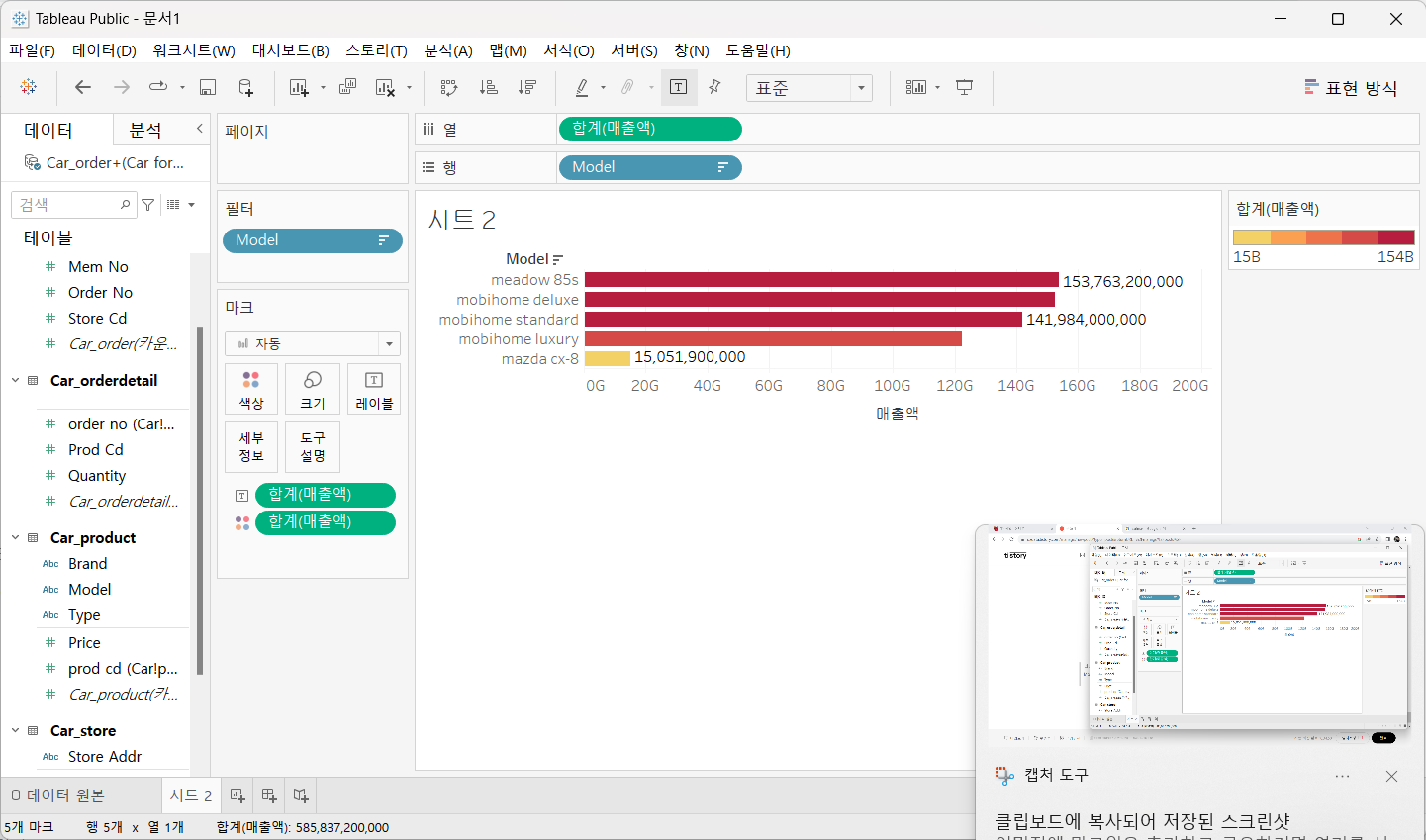The width and height of the screenshot is (1426, 840).
Task: Open the 워크시트(W) menu
Action: (194, 50)
